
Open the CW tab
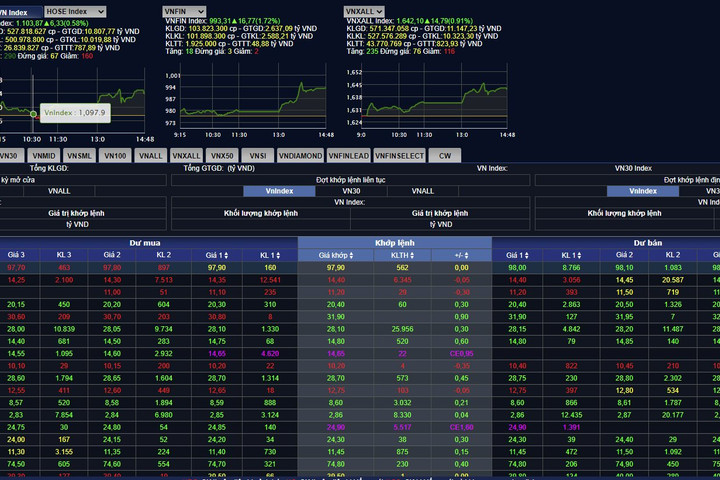click(444, 156)
